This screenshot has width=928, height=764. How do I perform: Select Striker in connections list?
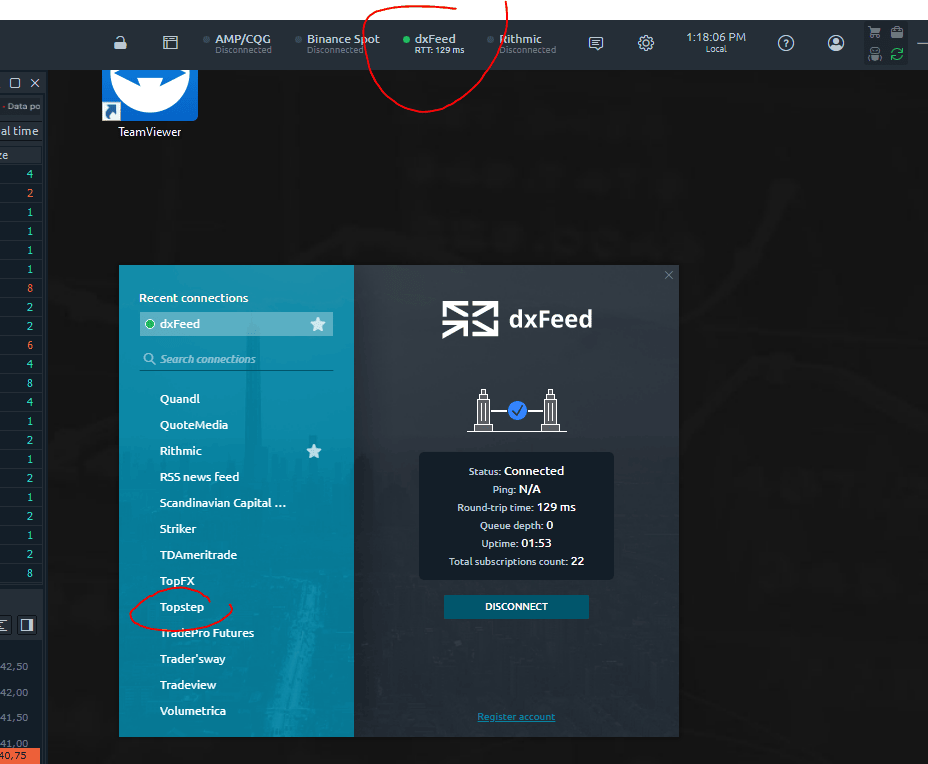coord(178,529)
